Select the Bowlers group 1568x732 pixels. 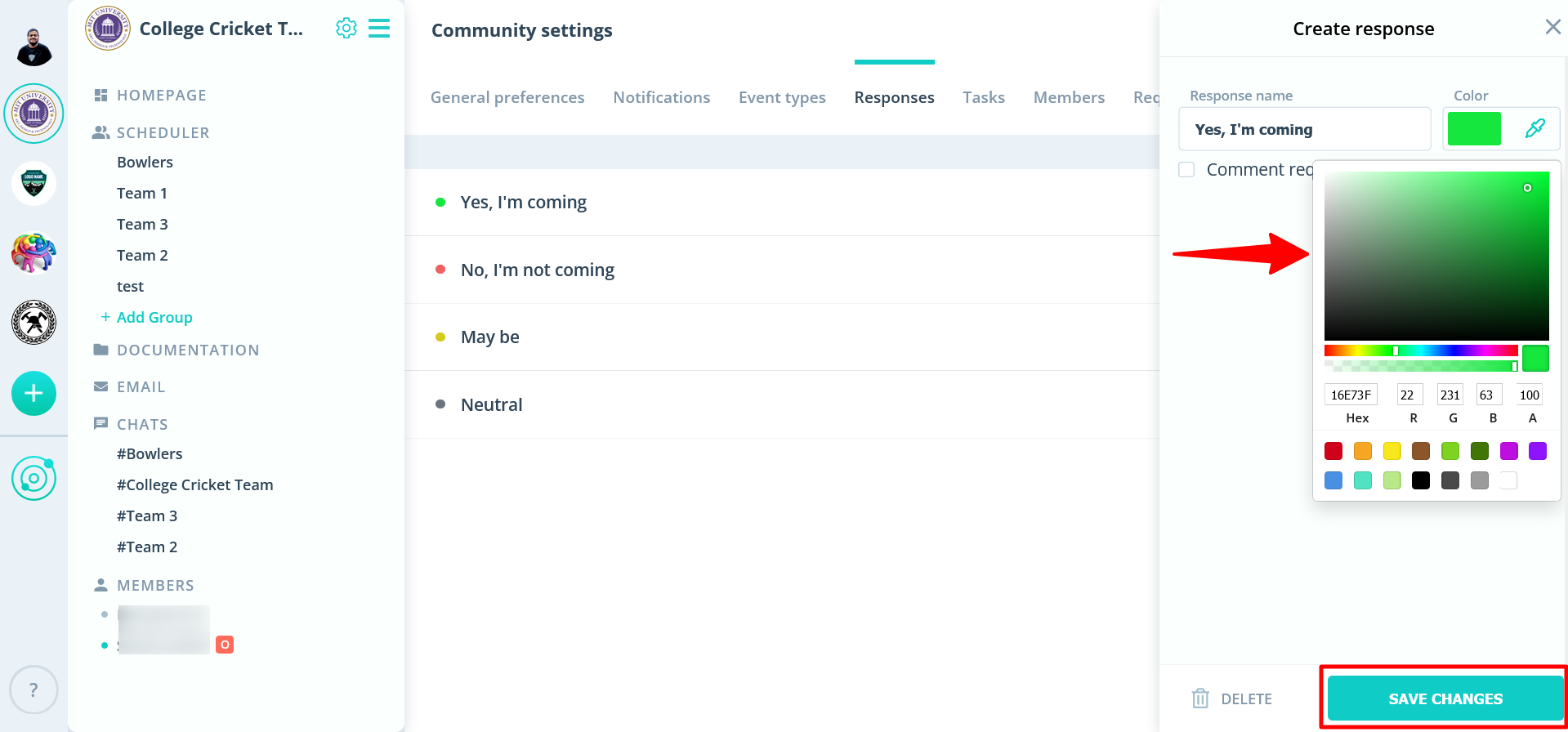pos(145,162)
